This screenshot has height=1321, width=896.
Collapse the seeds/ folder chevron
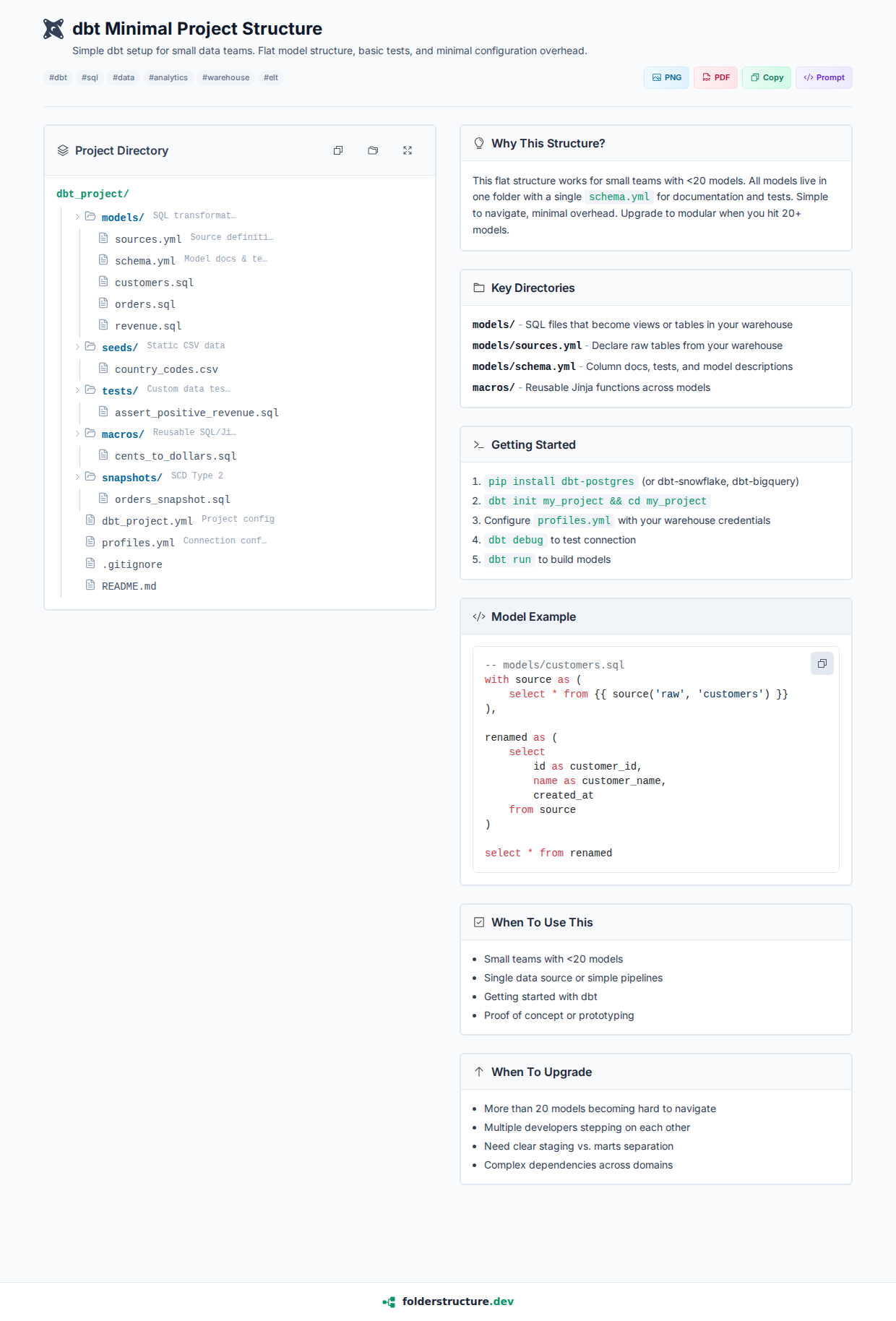77,347
